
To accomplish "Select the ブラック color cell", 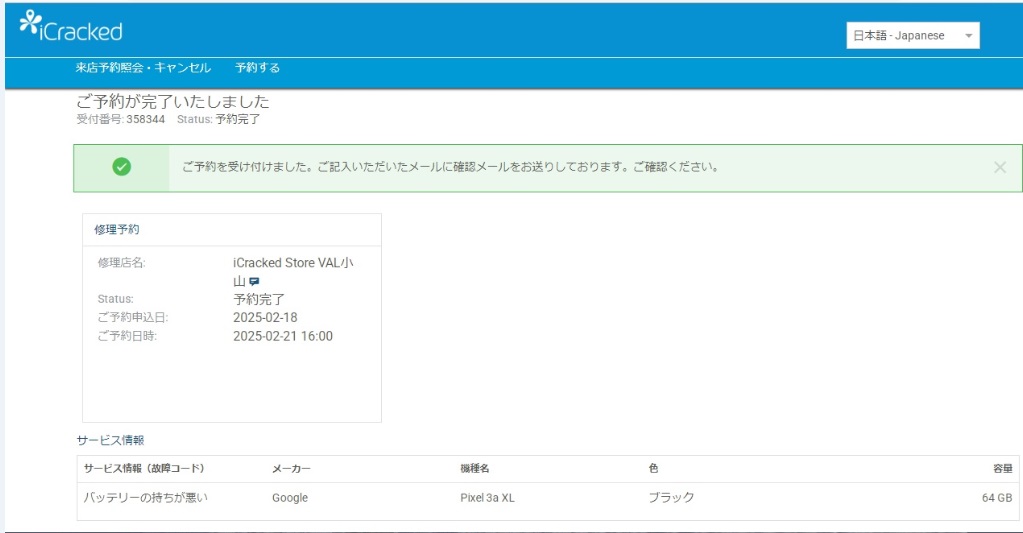I will tap(671, 498).
